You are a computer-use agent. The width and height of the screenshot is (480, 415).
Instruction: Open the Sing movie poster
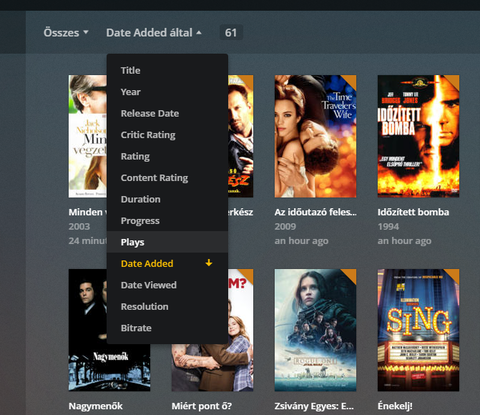click(418, 330)
